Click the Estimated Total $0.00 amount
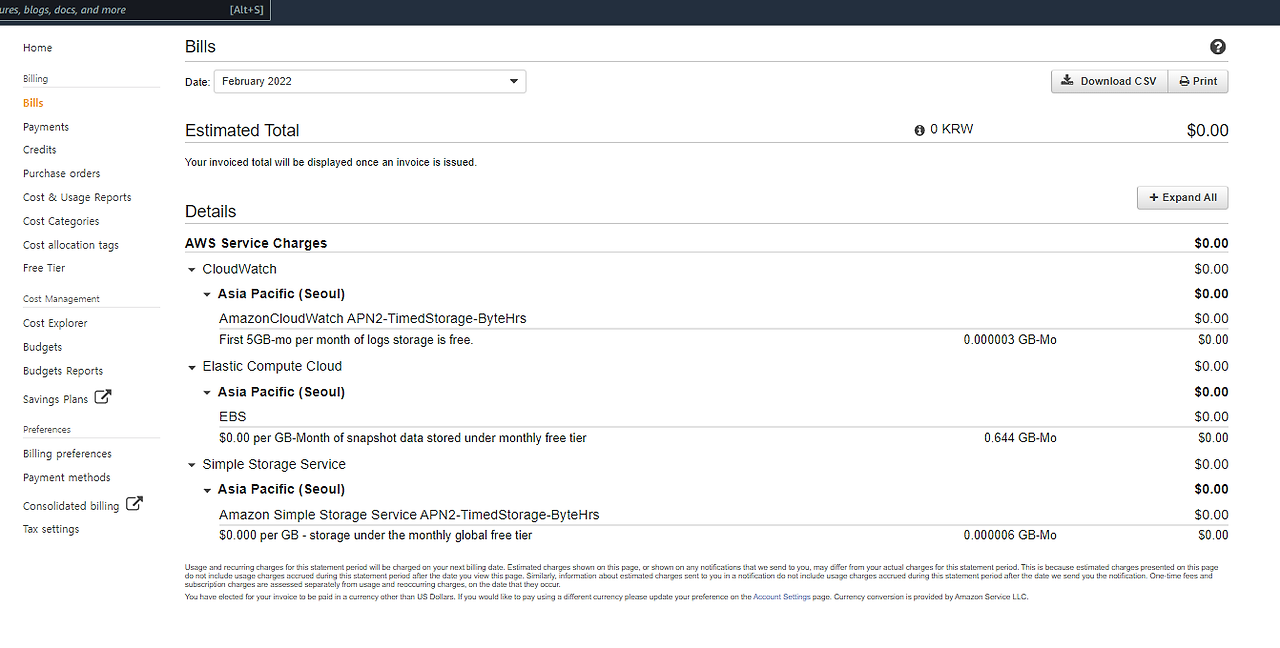This screenshot has height=648, width=1280. pyautogui.click(x=1207, y=131)
